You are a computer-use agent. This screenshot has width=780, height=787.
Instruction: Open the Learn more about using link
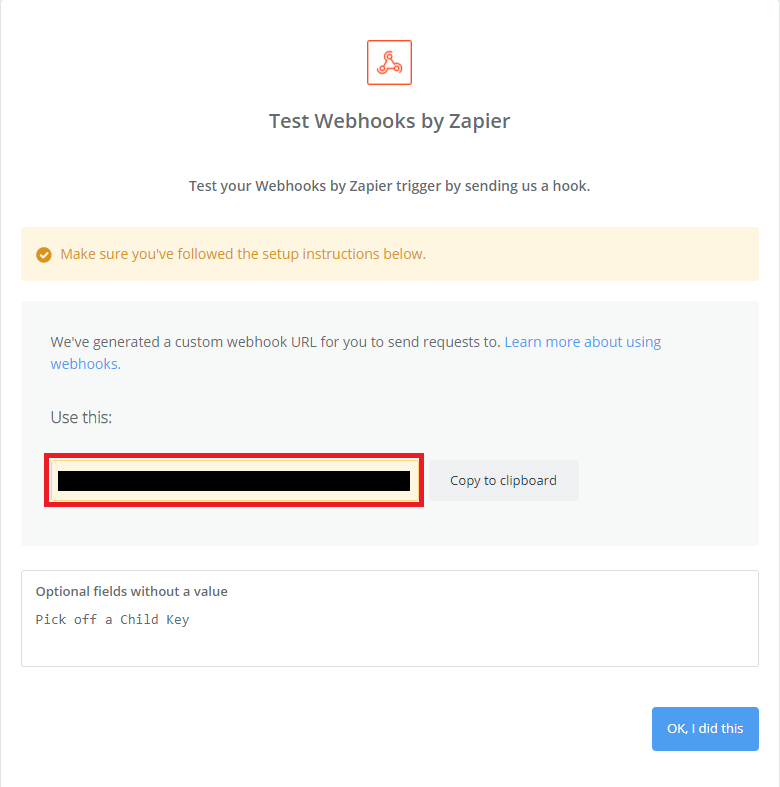click(x=582, y=342)
